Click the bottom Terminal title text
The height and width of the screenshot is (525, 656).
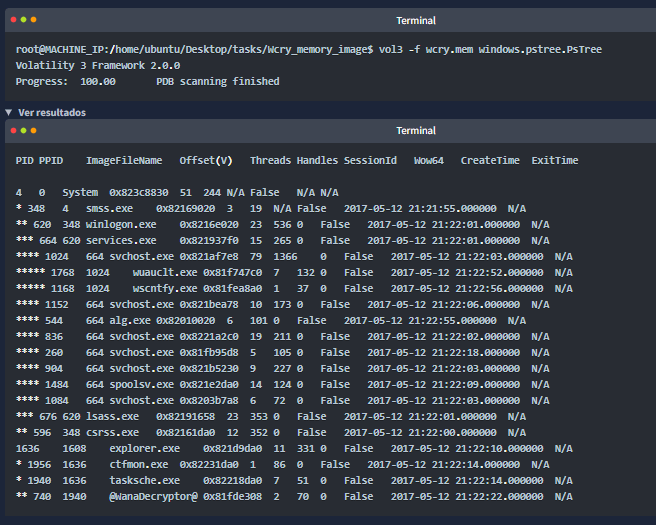click(416, 131)
